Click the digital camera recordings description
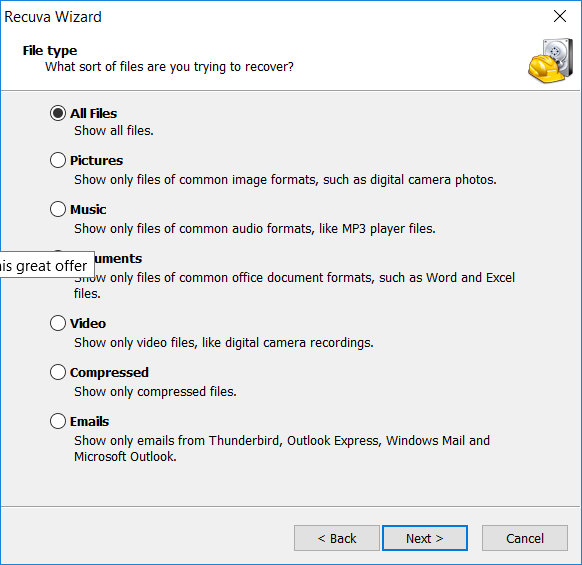Image resolution: width=582 pixels, height=565 pixels. click(223, 343)
